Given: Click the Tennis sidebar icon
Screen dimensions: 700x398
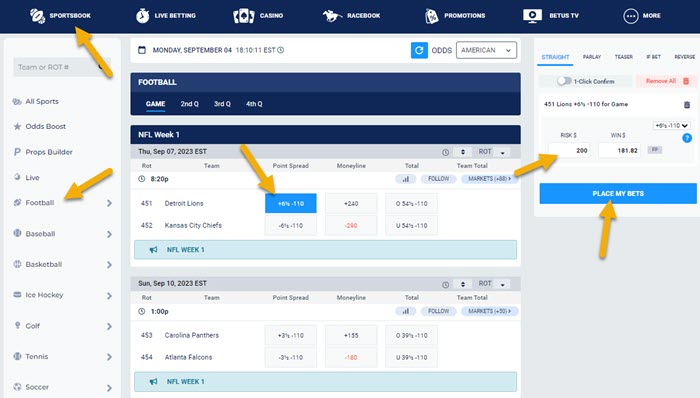Looking at the screenshot, I should pyautogui.click(x=17, y=356).
